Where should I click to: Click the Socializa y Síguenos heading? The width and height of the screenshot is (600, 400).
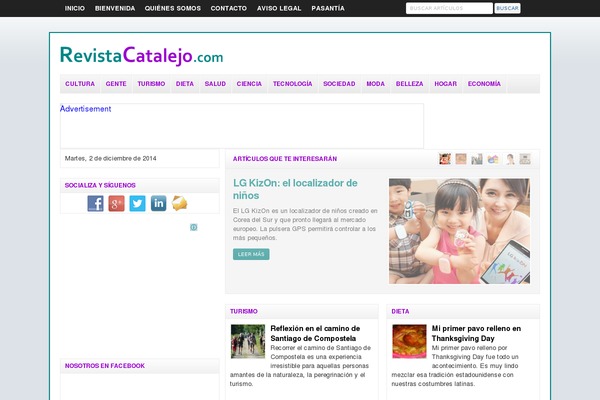100,185
